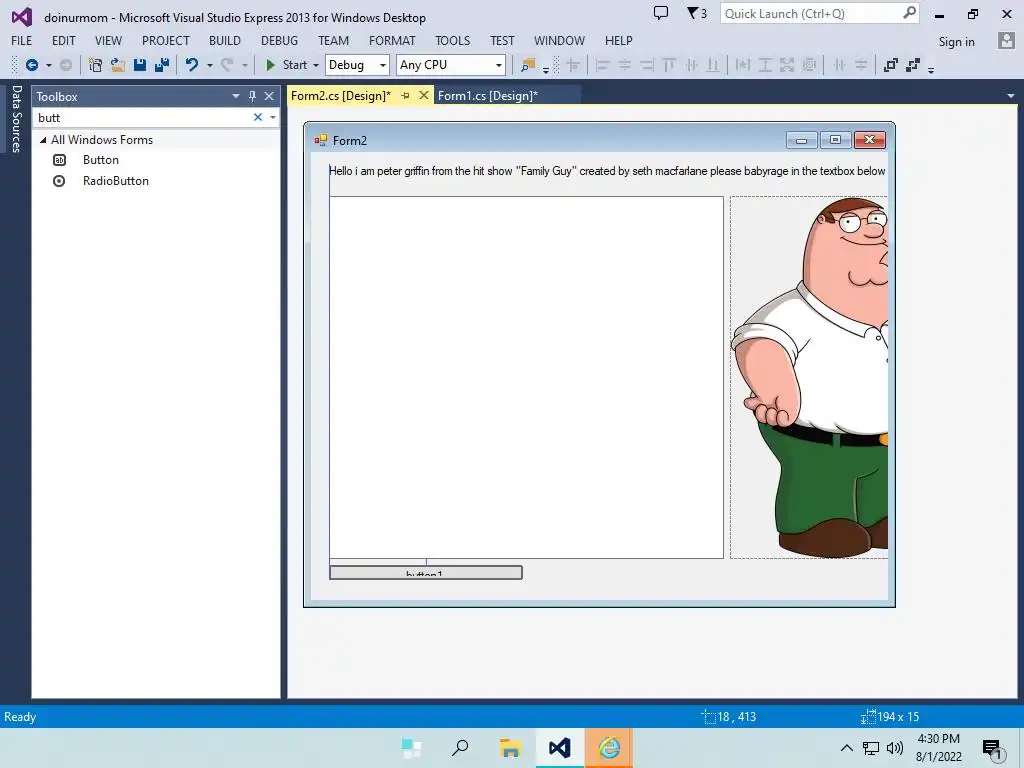Click Send to Back icon
This screenshot has height=768, width=1024.
[x=913, y=65]
